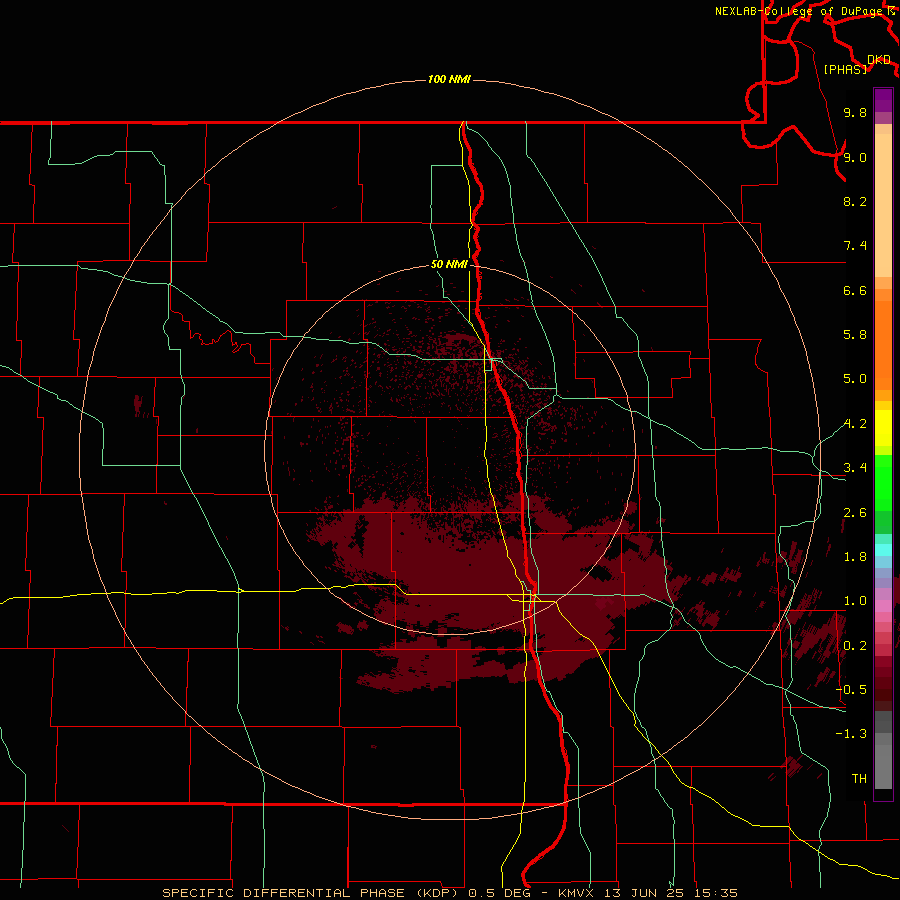The image size is (900, 900).
Task: Click the 1.8 scale value
Action: [855, 557]
